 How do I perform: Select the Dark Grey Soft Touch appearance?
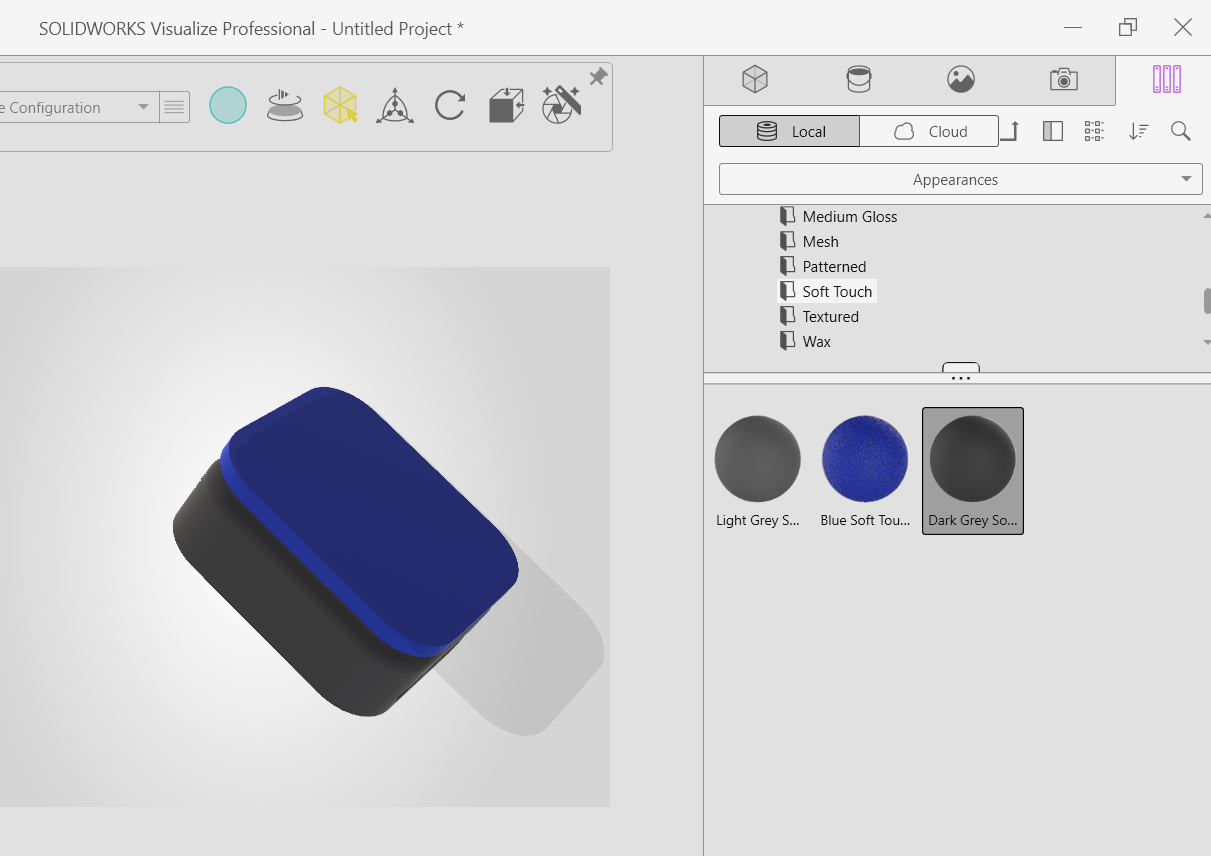click(973, 470)
